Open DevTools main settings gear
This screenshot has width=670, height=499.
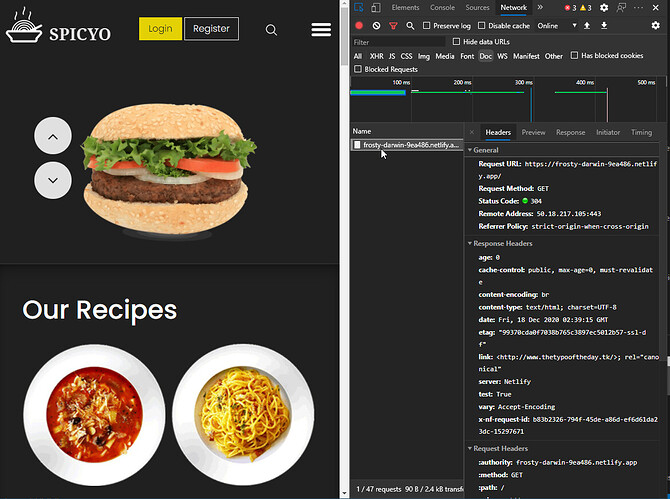(604, 7)
